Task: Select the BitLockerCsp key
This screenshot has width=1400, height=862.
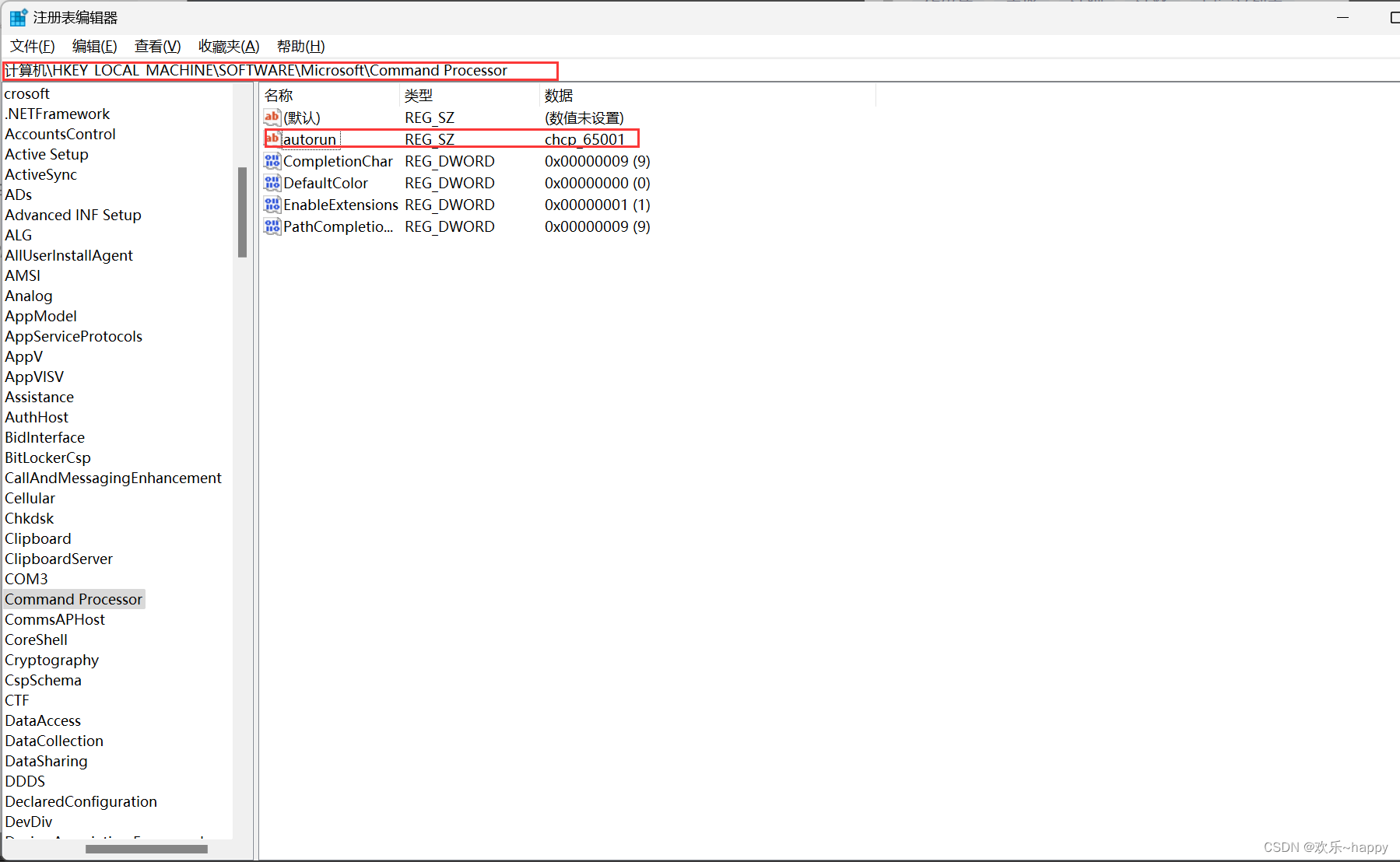Action: [47, 457]
